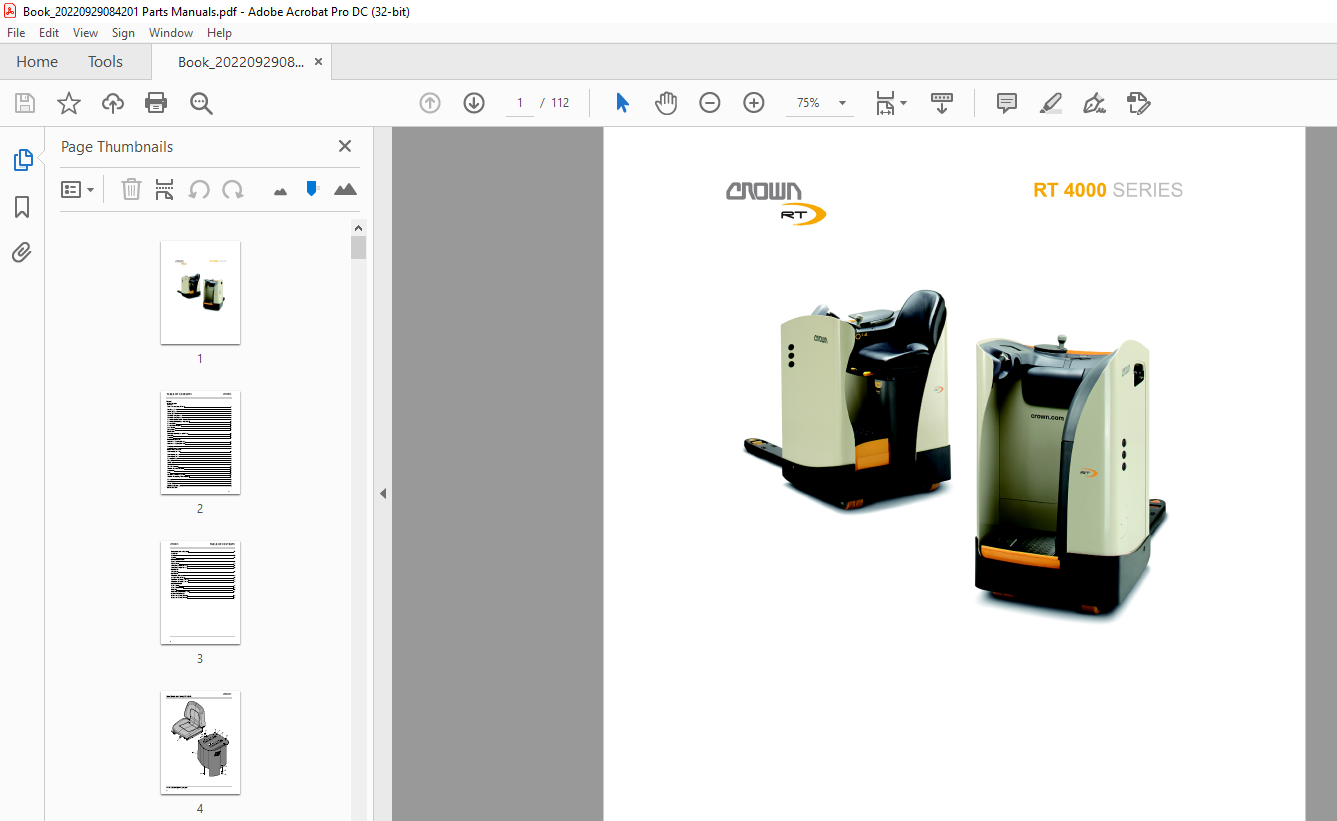Open the Sign menu

click(x=123, y=33)
